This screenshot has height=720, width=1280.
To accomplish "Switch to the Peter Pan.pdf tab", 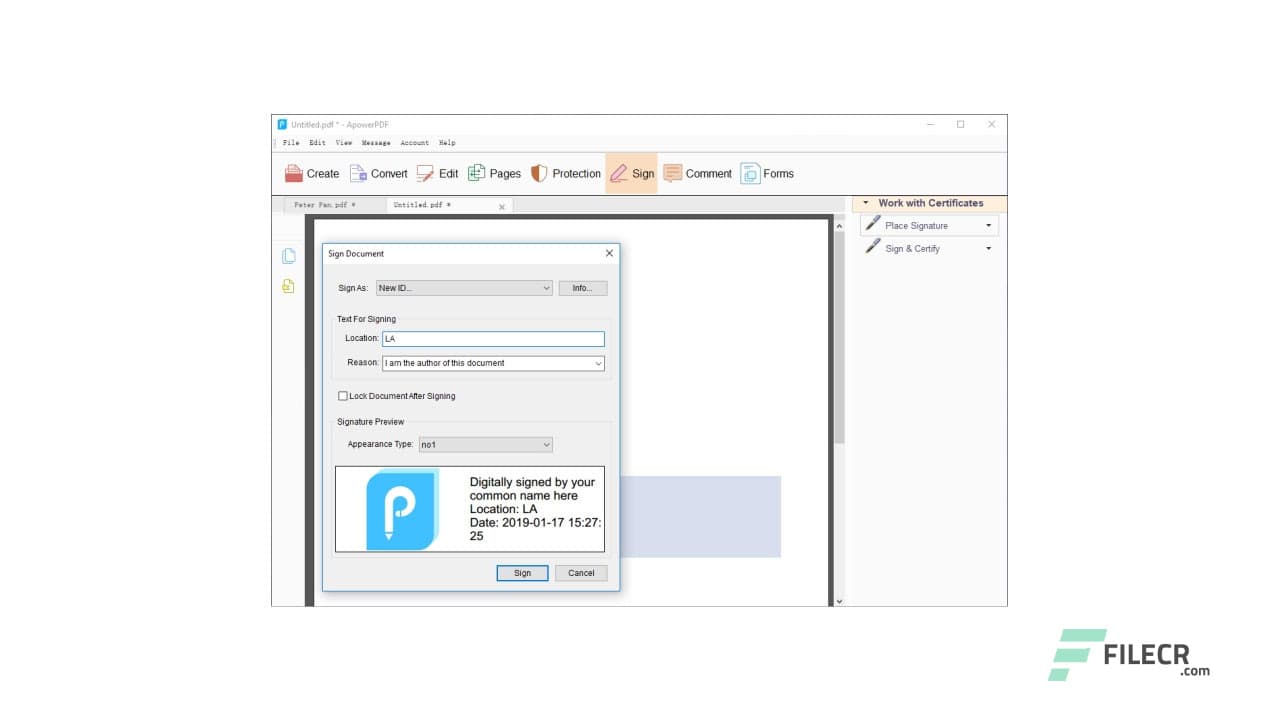I will pos(324,204).
